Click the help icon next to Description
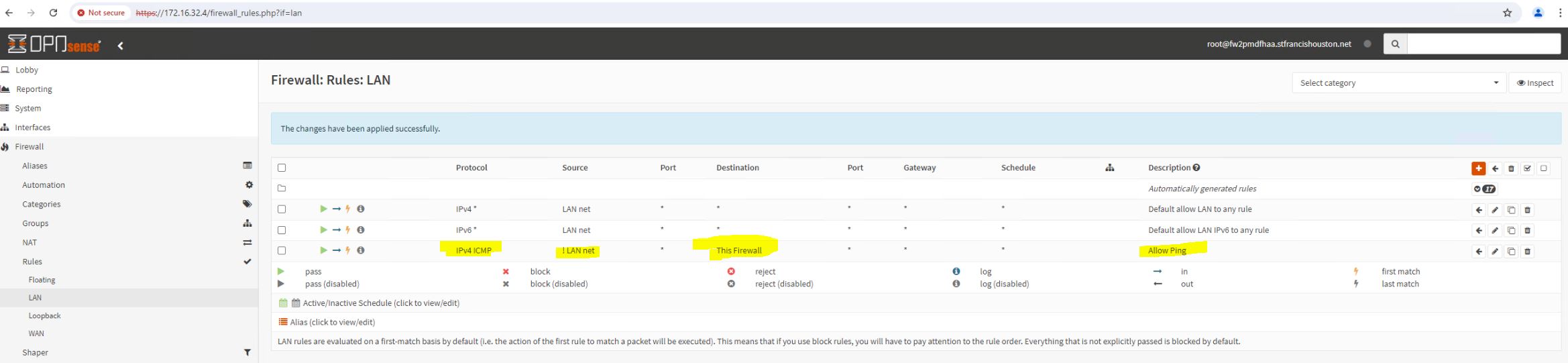Viewport: 1568px width, 363px height. click(1196, 168)
